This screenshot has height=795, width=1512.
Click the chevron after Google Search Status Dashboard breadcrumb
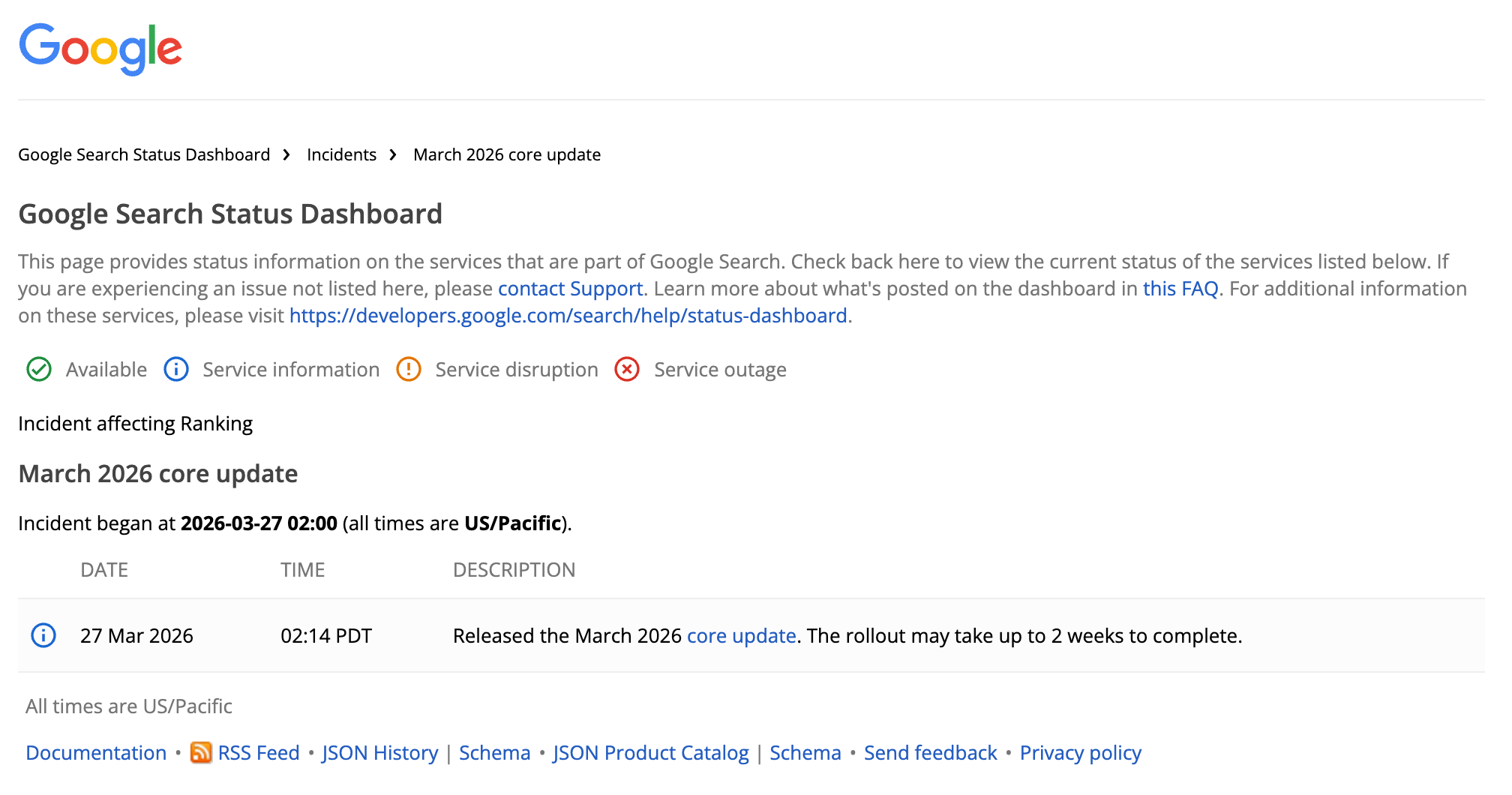click(x=286, y=154)
